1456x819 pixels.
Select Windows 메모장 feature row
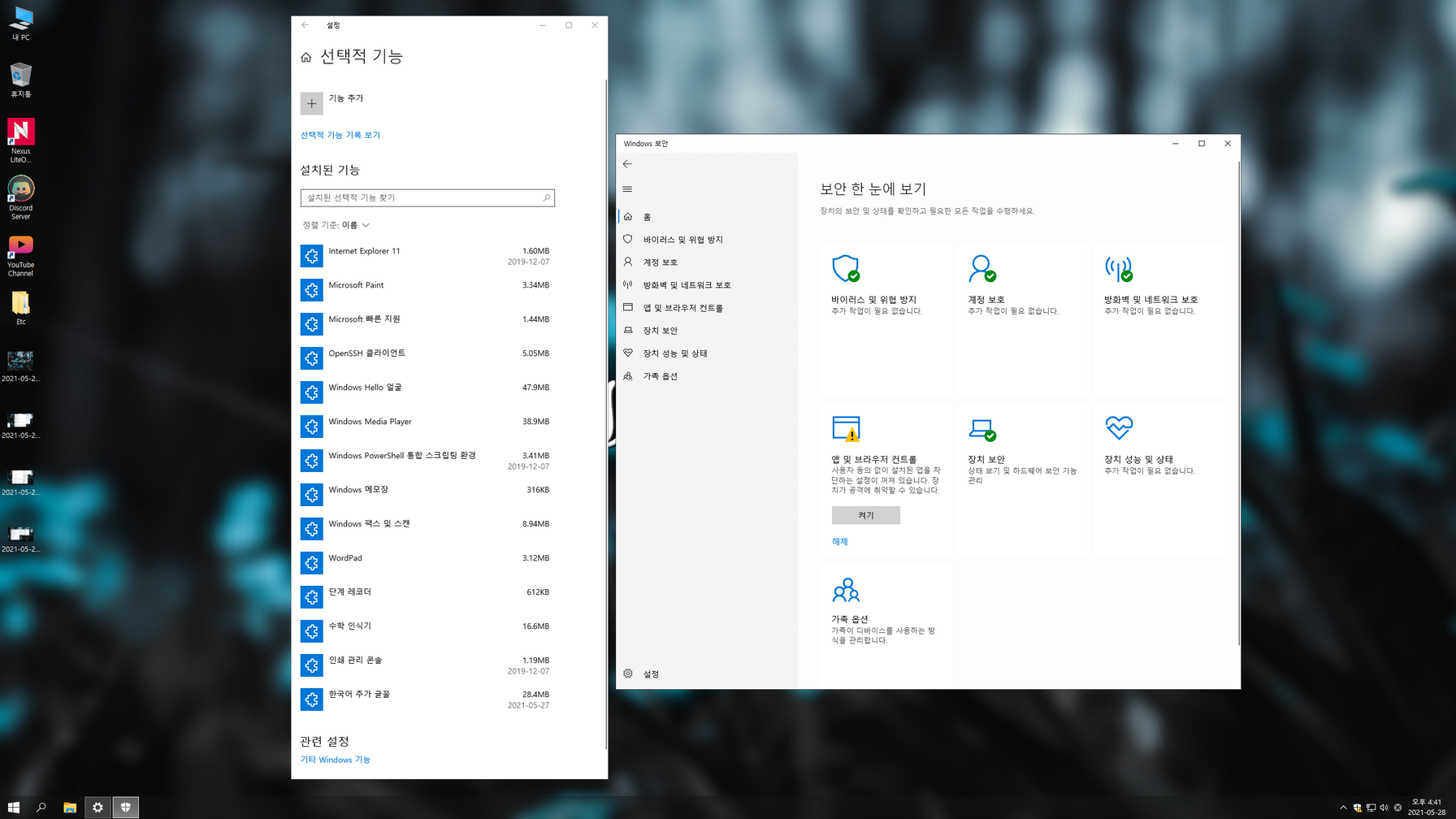(x=427, y=495)
